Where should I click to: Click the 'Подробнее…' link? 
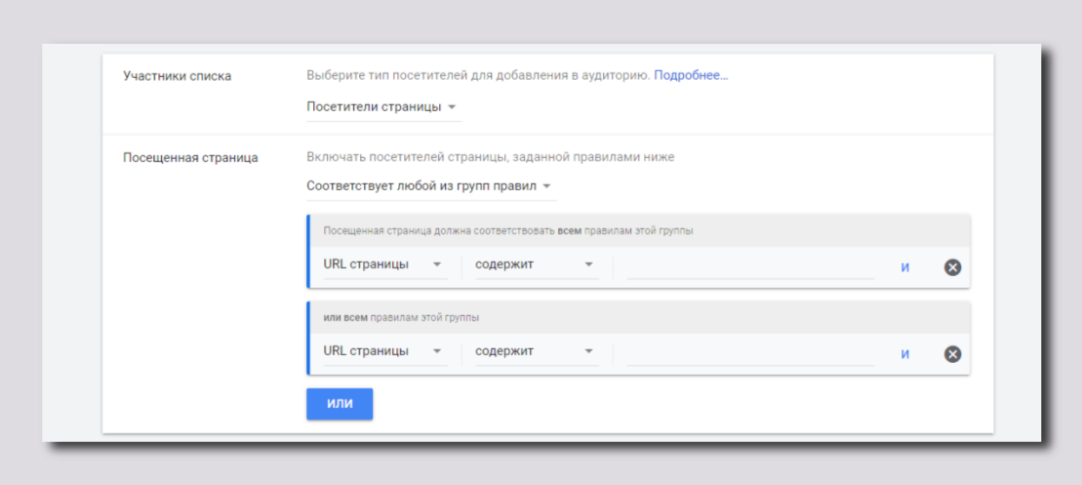pos(691,76)
